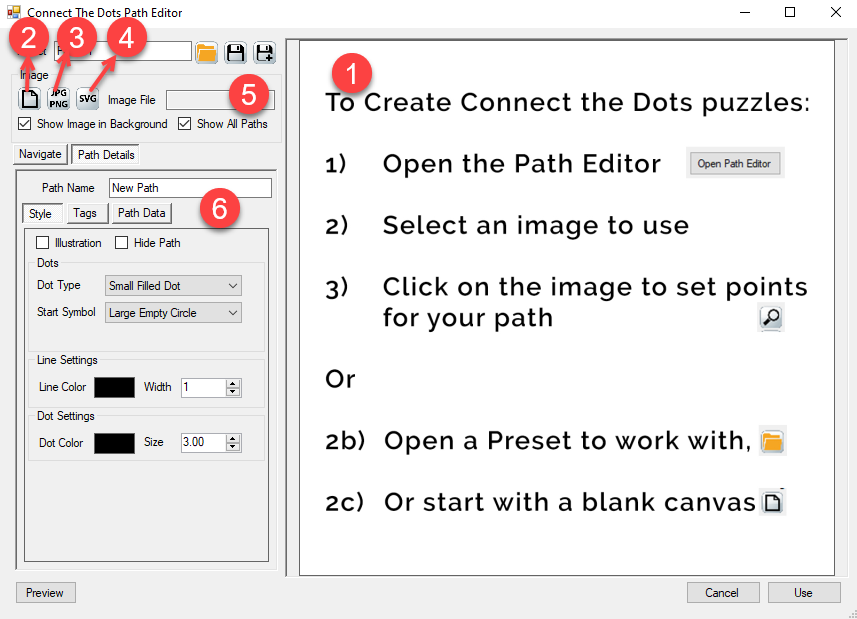Image resolution: width=857 pixels, height=619 pixels.
Task: Enable the Illustration checkbox
Action: point(42,243)
